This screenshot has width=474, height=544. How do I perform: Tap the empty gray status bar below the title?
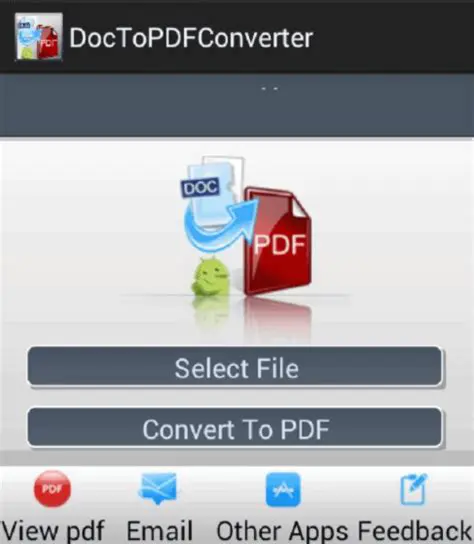[237, 105]
